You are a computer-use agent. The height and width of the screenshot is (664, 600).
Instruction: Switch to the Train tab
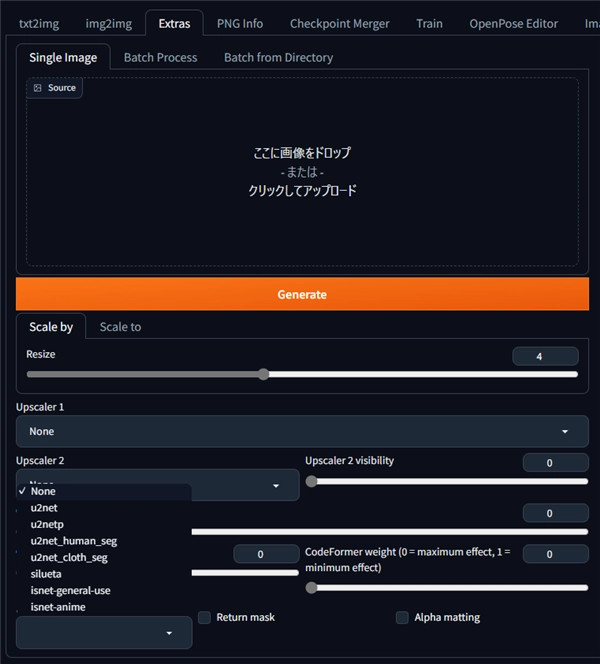click(429, 24)
